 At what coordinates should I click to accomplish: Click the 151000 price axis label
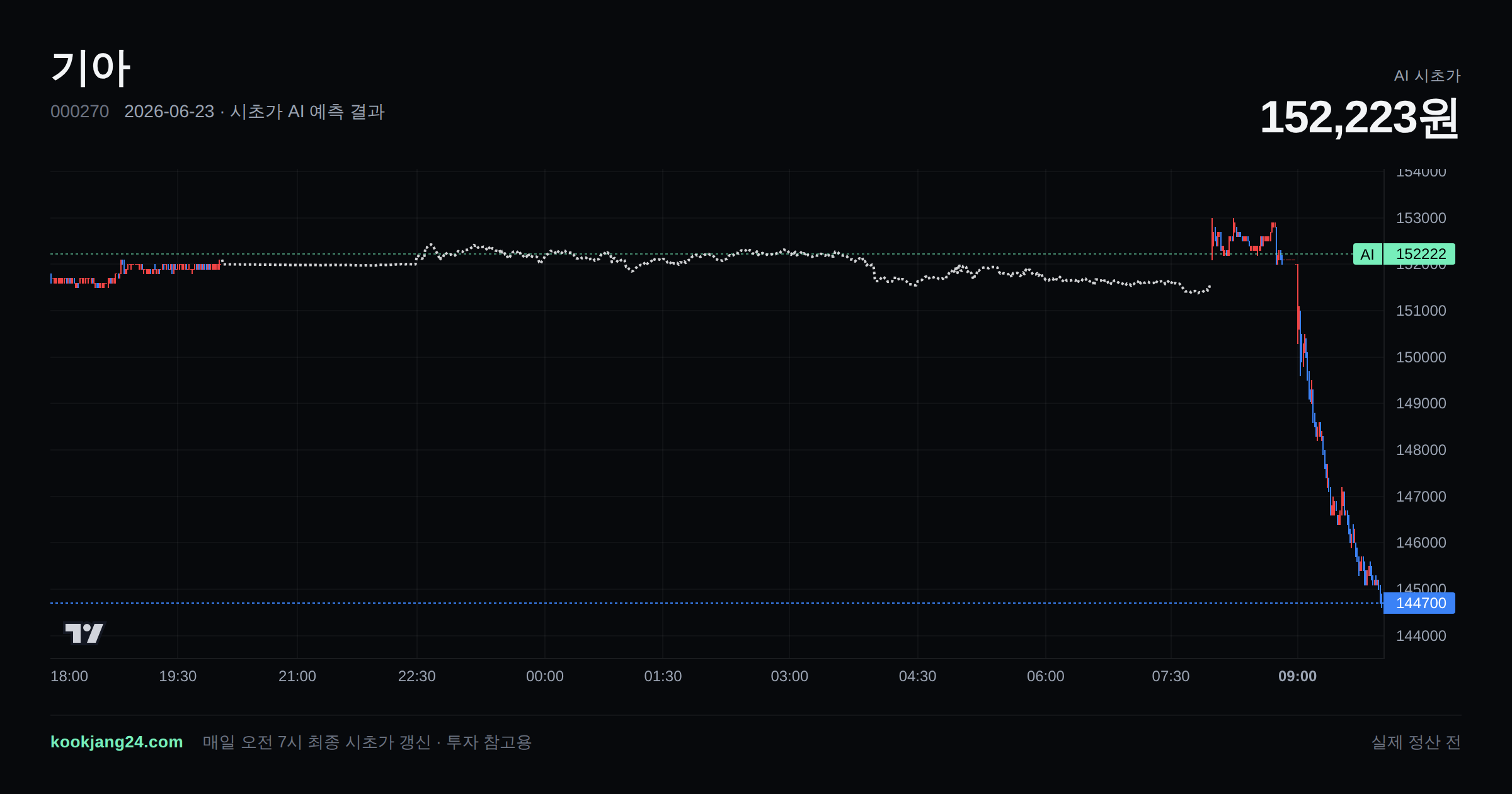coord(1421,311)
